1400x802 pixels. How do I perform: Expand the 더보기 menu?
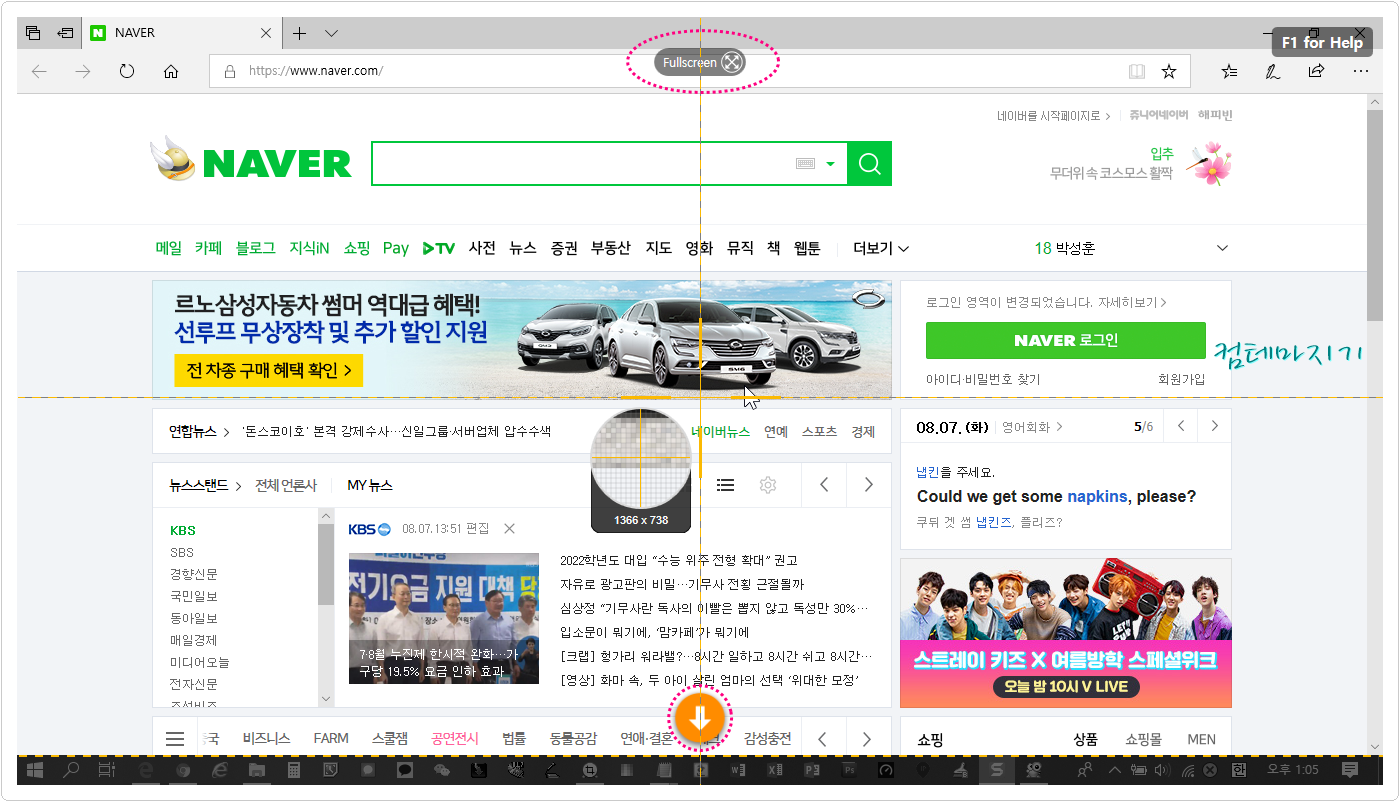[880, 248]
